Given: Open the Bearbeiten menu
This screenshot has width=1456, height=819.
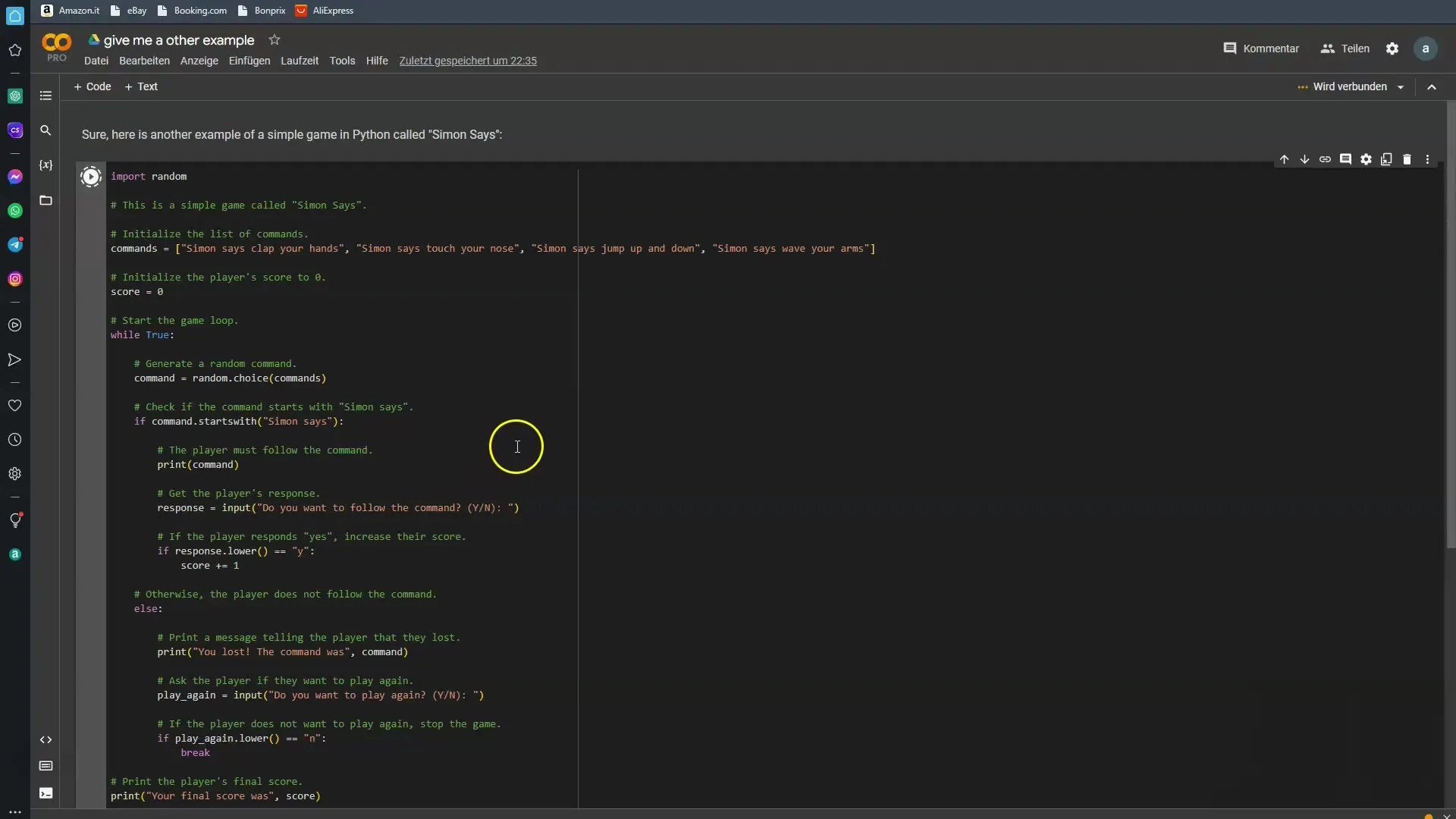Looking at the screenshot, I should pos(144,61).
